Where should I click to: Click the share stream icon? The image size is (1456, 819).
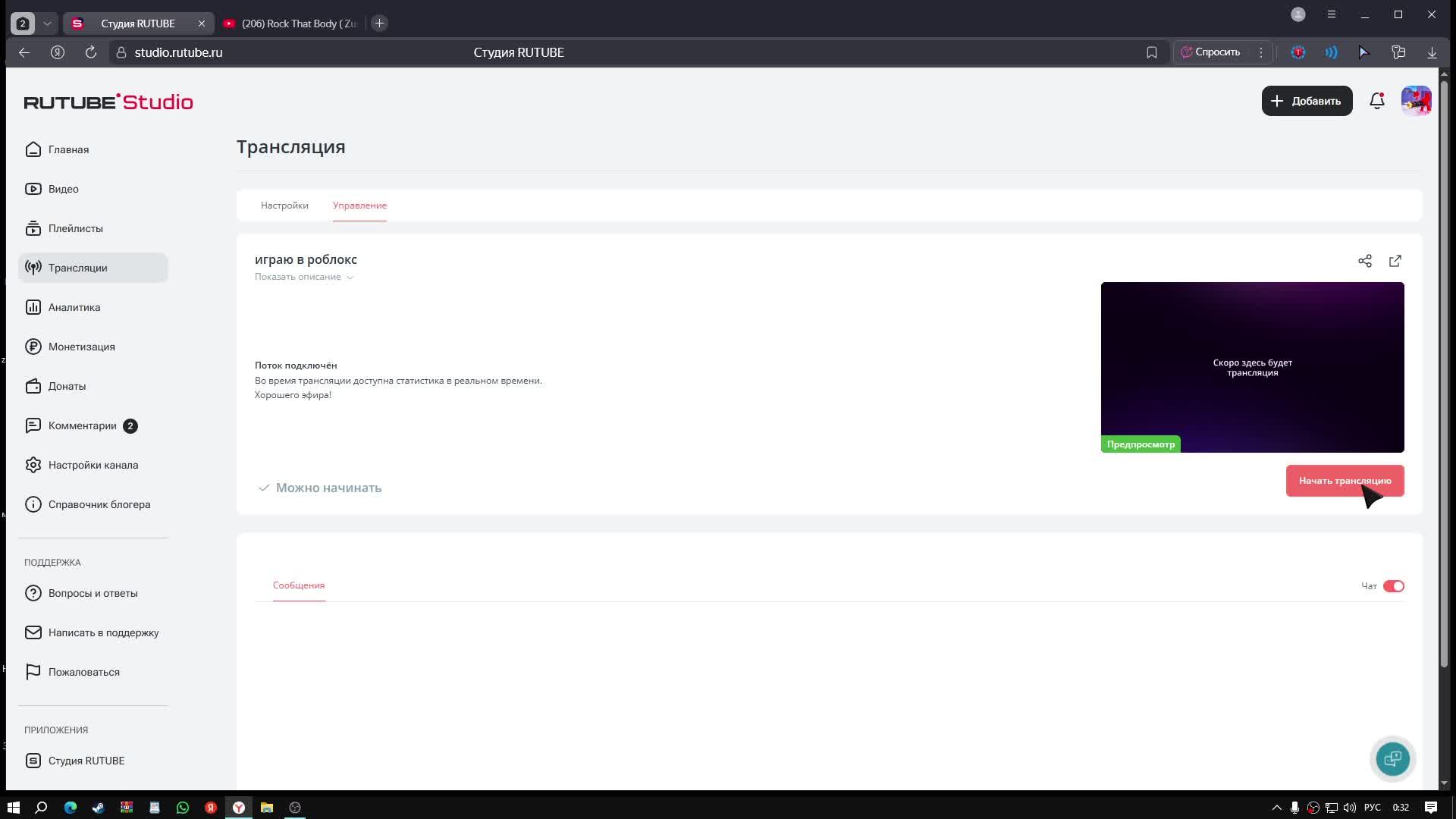(x=1365, y=261)
